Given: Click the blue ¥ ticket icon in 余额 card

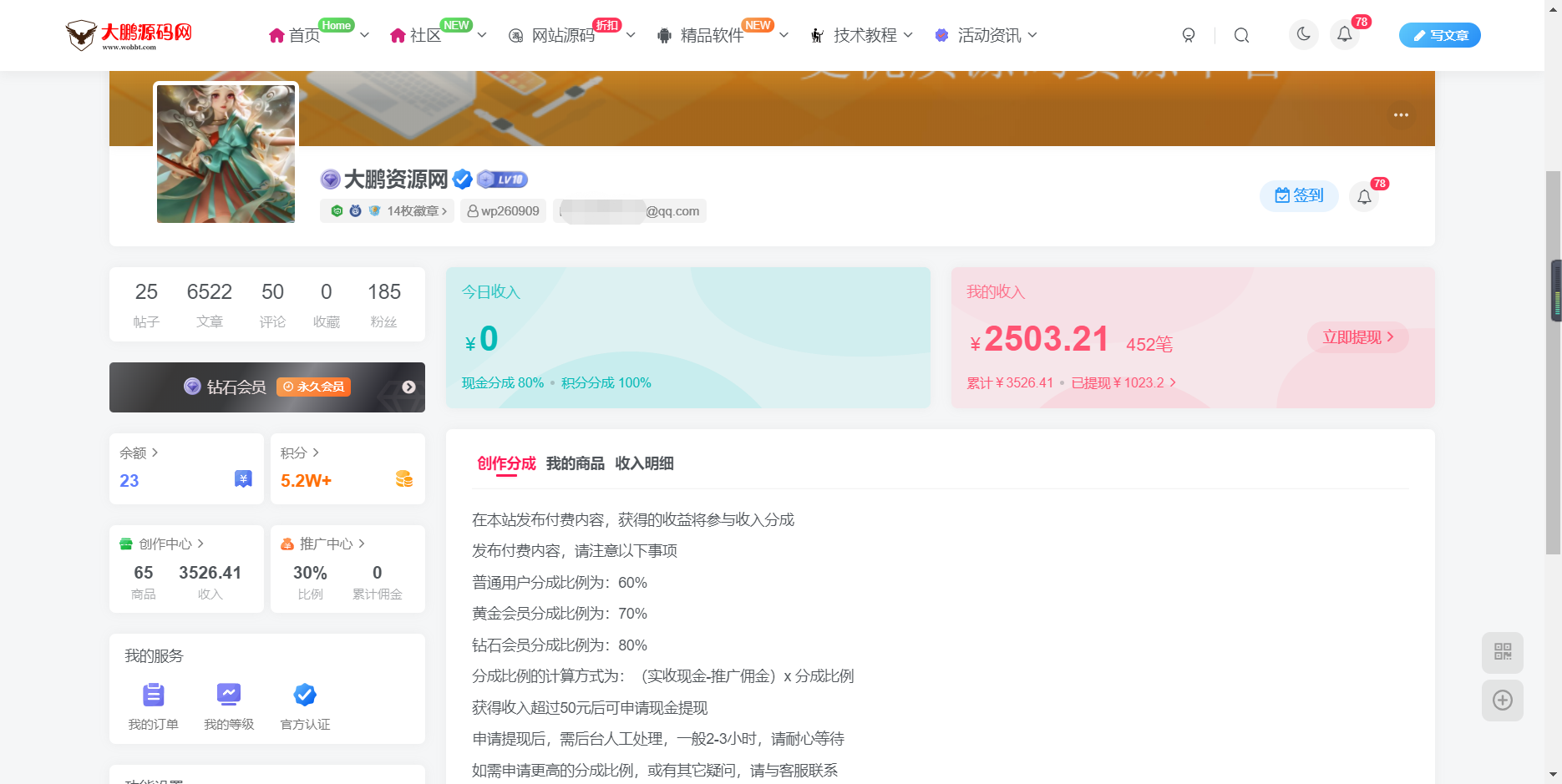Looking at the screenshot, I should tap(242, 478).
